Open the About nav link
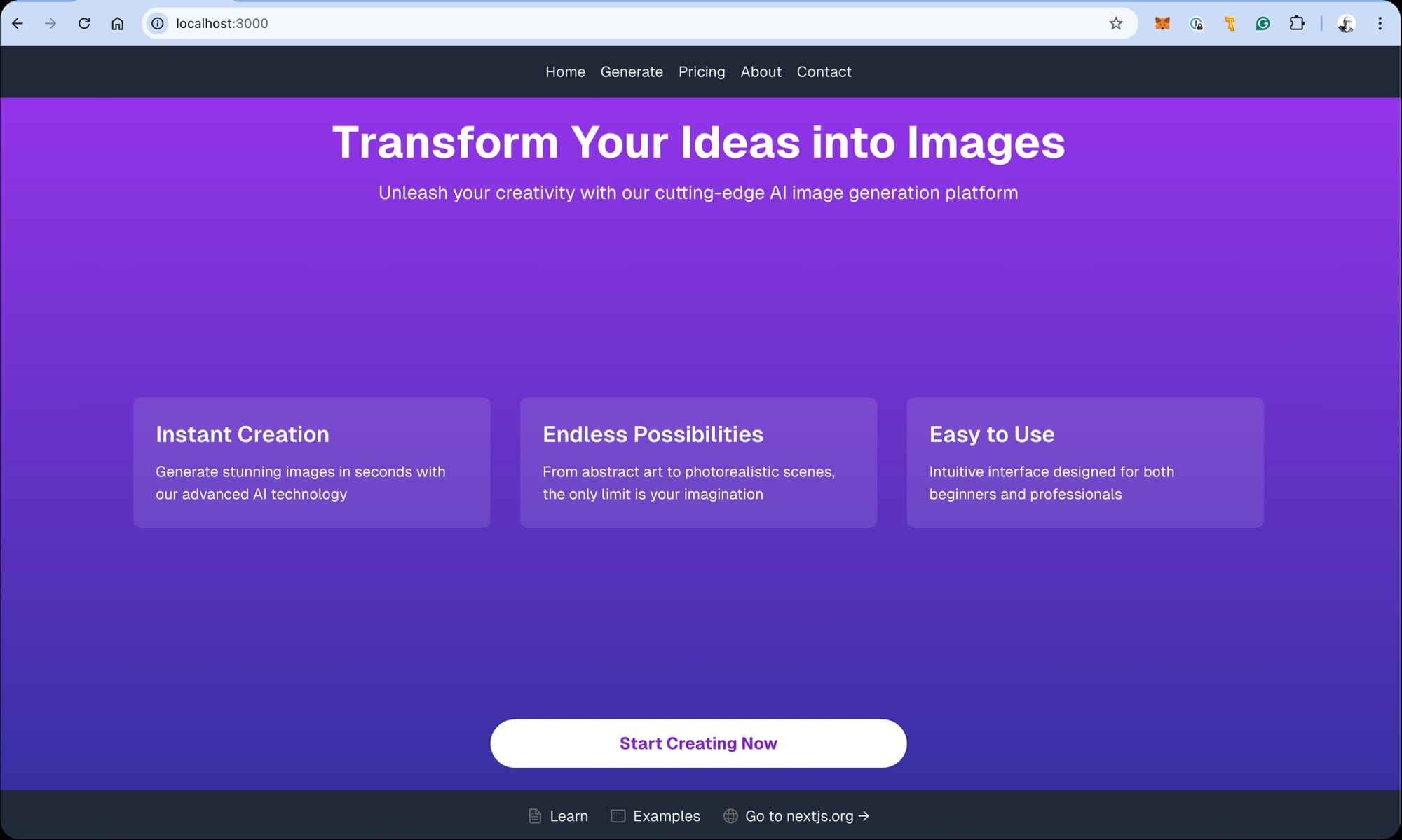This screenshot has width=1402, height=840. 761,72
